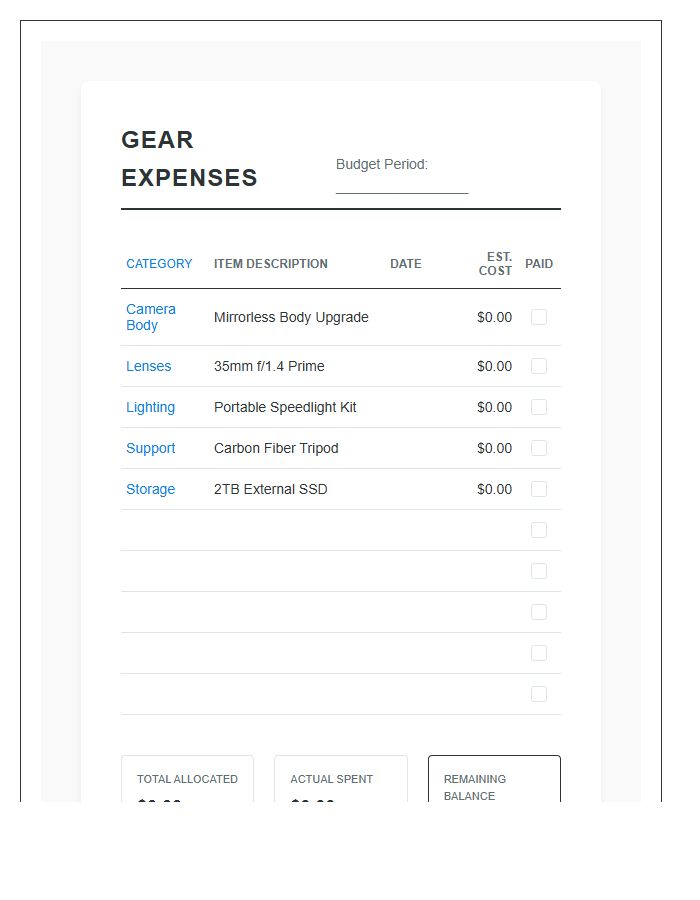This screenshot has height=900, width=700.
Task: Select the Support category link
Action: 150,448
